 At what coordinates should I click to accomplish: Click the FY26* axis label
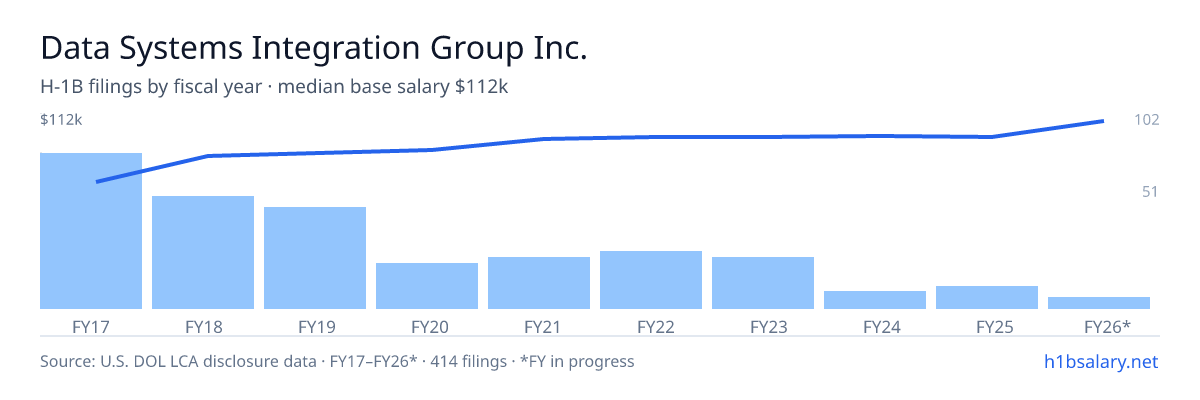(1108, 326)
